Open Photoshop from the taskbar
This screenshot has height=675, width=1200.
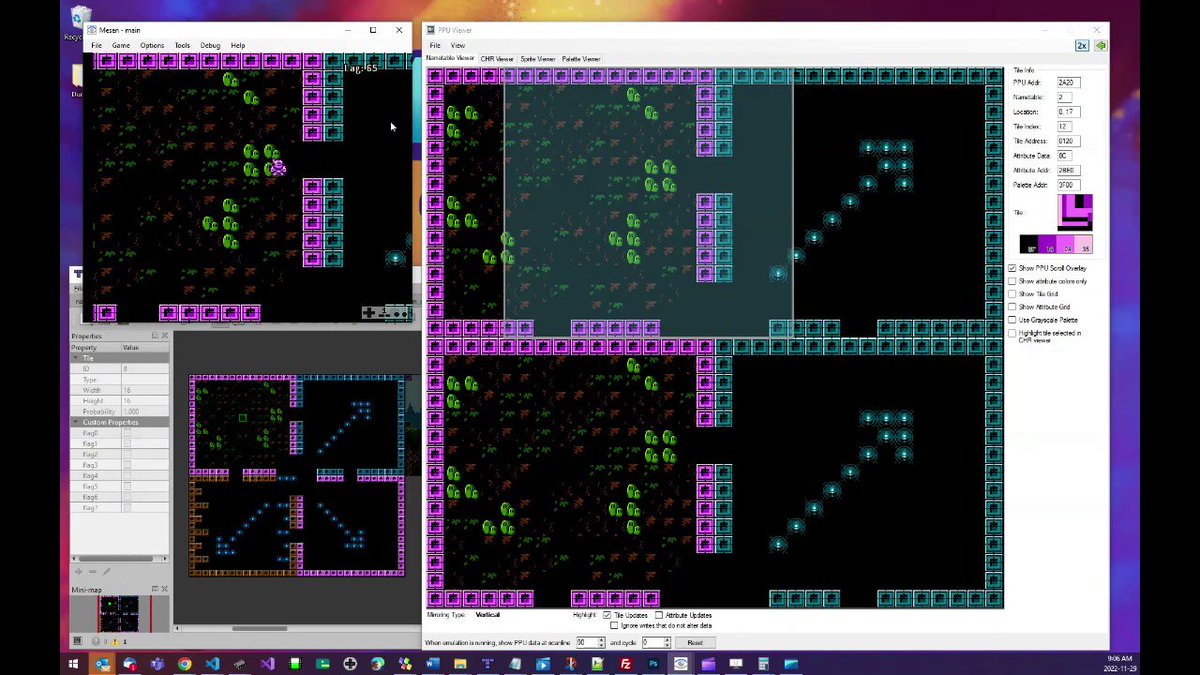click(653, 663)
